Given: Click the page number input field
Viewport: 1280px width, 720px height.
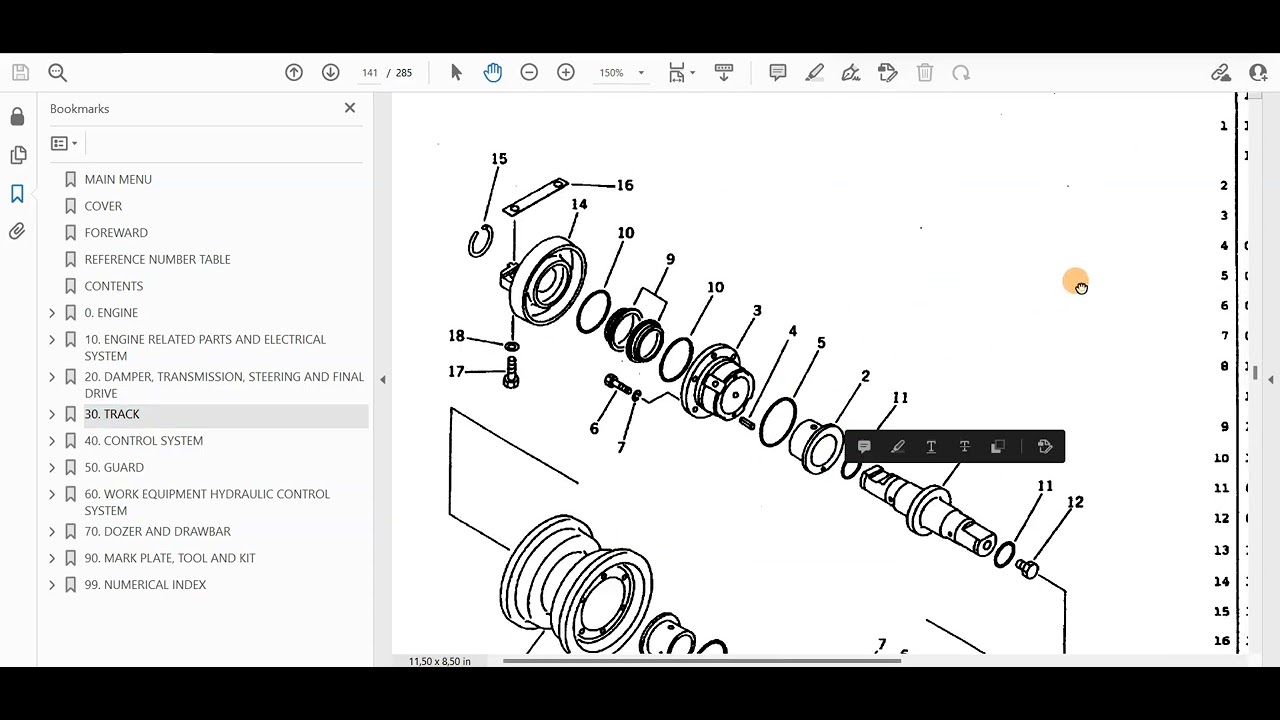Looking at the screenshot, I should pyautogui.click(x=370, y=72).
